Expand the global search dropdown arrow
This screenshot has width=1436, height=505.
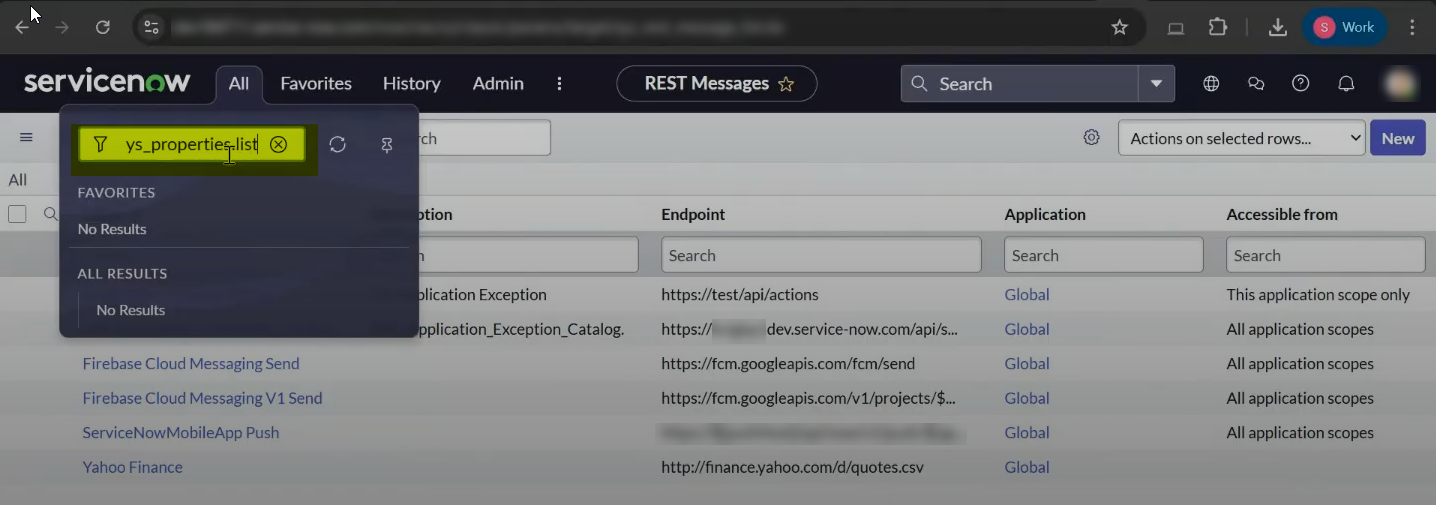(1156, 84)
